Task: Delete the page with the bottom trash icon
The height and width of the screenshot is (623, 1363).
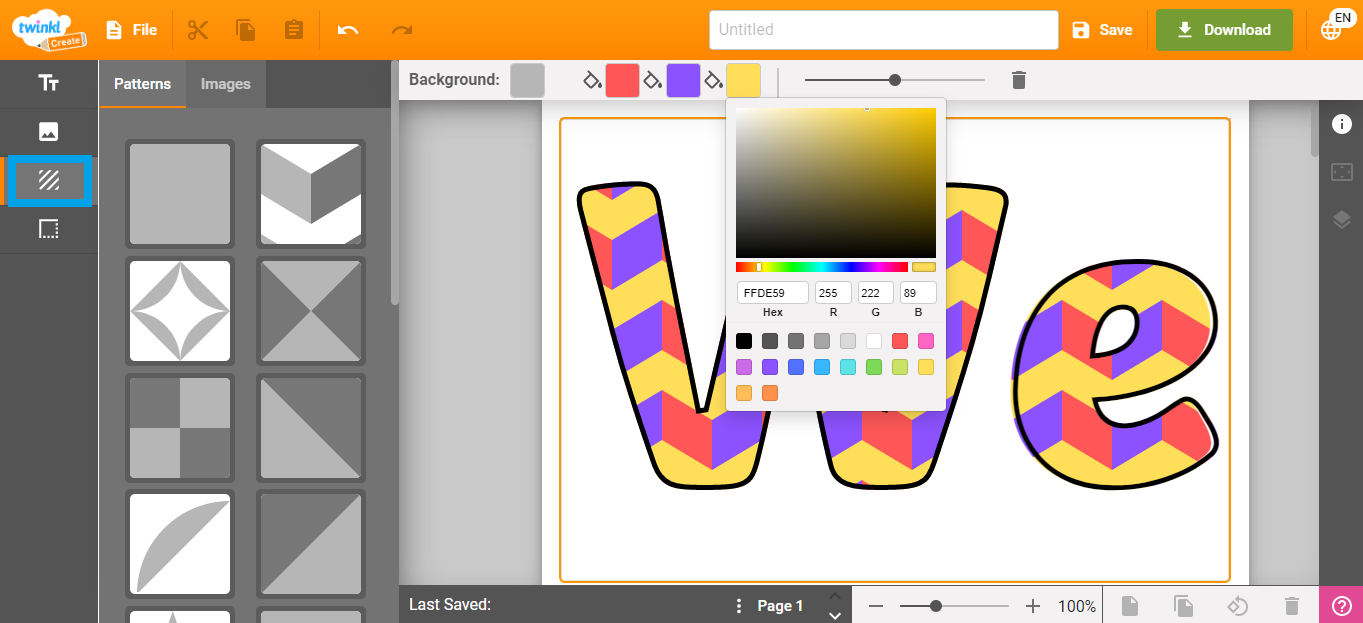Action: tap(1292, 606)
